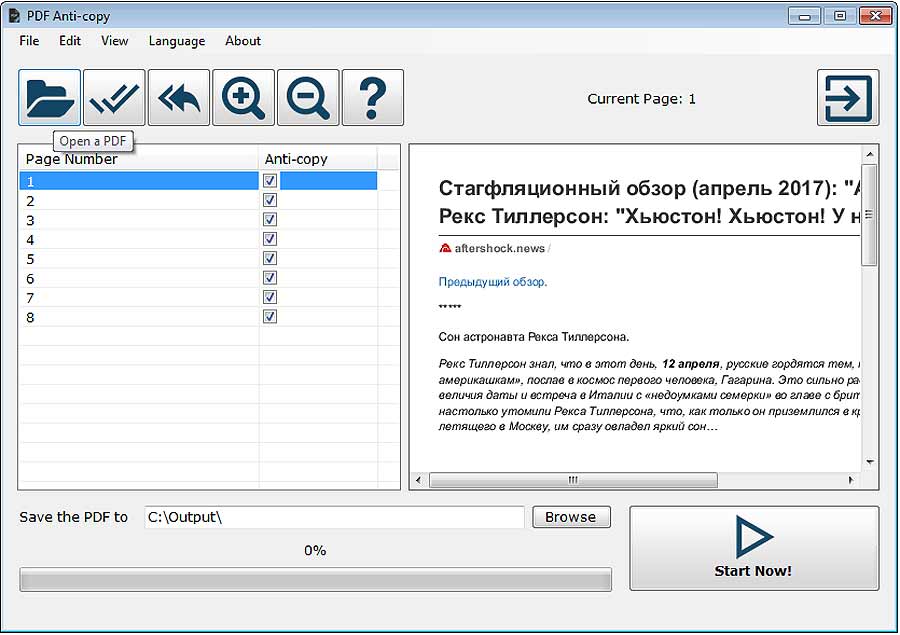Open help with the question mark icon
Screen dimensions: 900x635
(373, 98)
